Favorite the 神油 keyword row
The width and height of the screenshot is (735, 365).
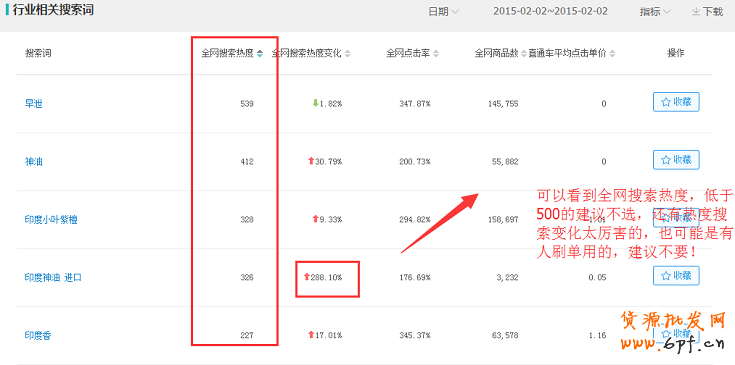point(676,160)
